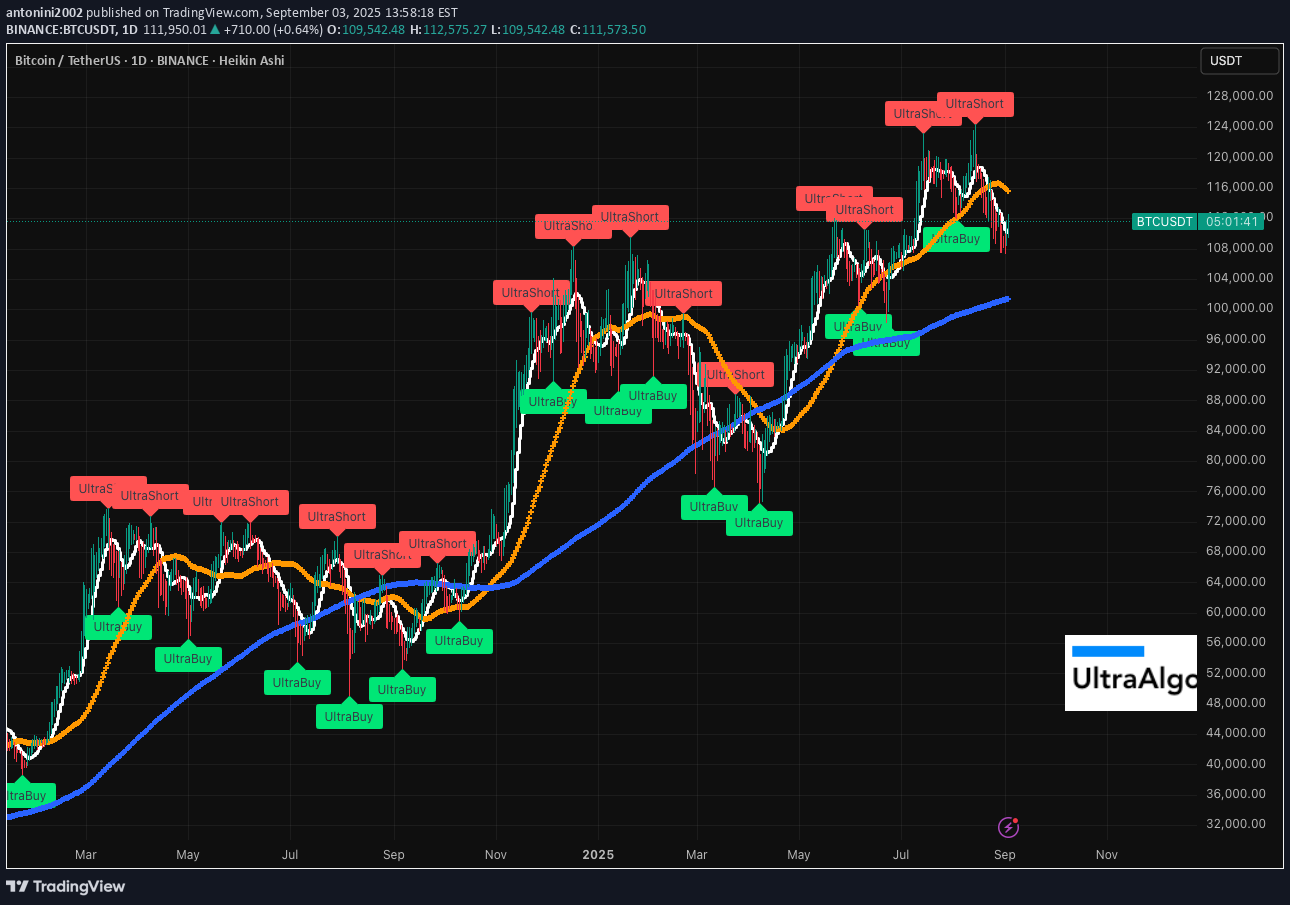Click the close value C:111,573.50

(608, 30)
